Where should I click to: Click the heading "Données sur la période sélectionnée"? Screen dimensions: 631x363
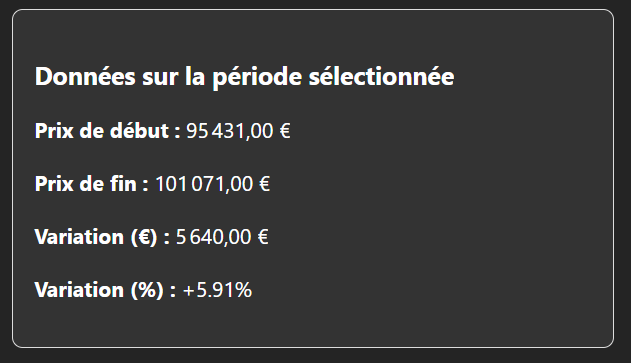tap(244, 76)
